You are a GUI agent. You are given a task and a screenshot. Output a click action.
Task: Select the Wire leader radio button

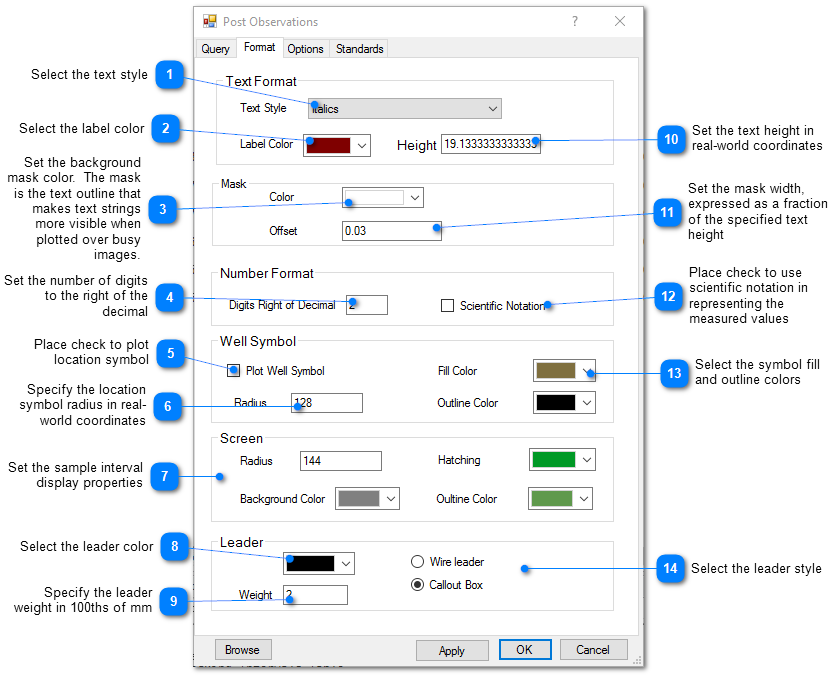point(418,562)
